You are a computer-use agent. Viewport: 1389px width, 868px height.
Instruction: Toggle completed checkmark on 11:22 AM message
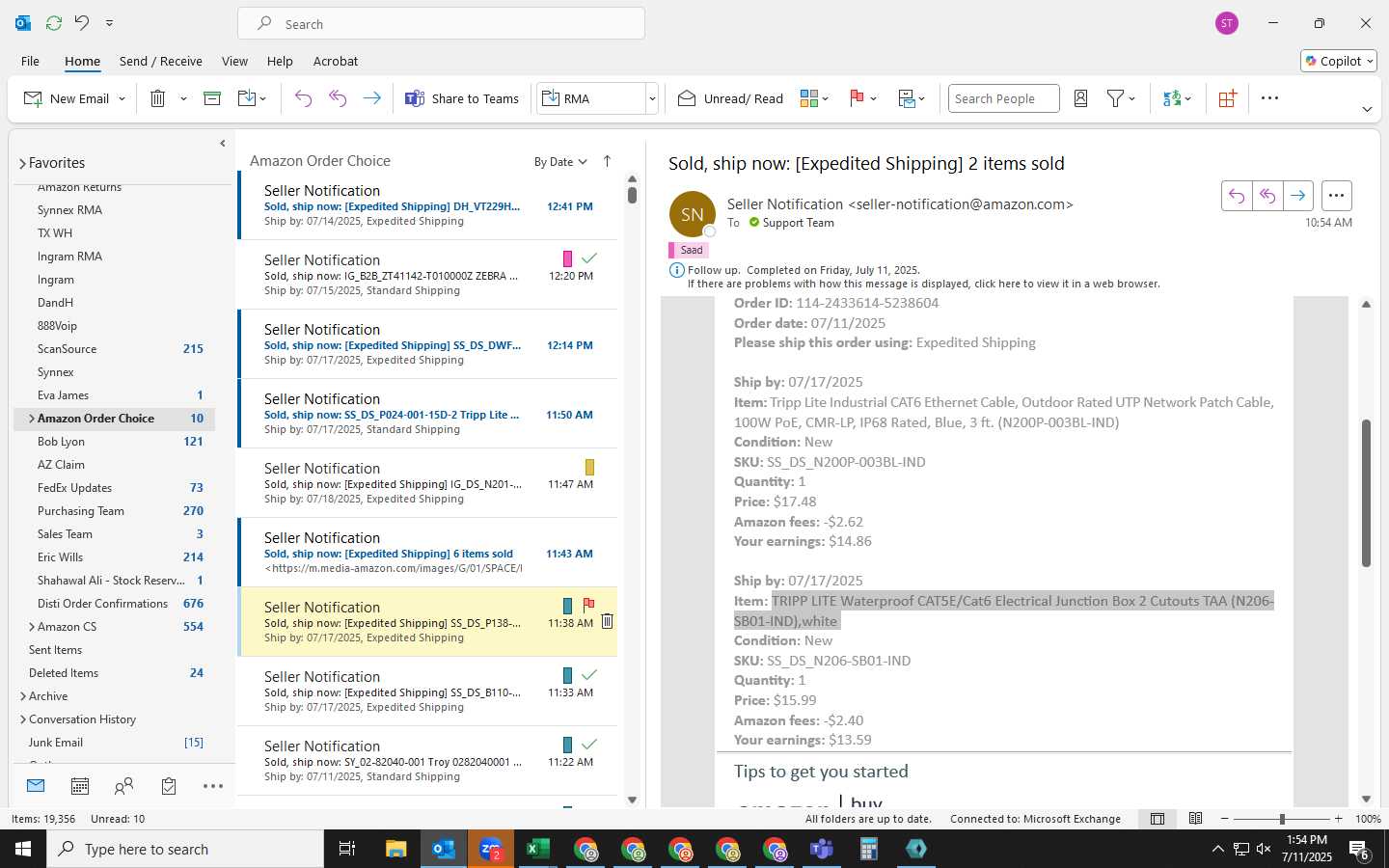pos(589,744)
